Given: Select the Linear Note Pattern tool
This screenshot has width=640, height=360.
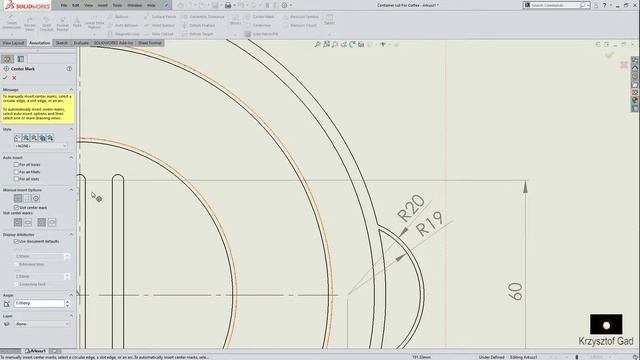Looking at the screenshot, I should pyautogui.click(x=94, y=22).
